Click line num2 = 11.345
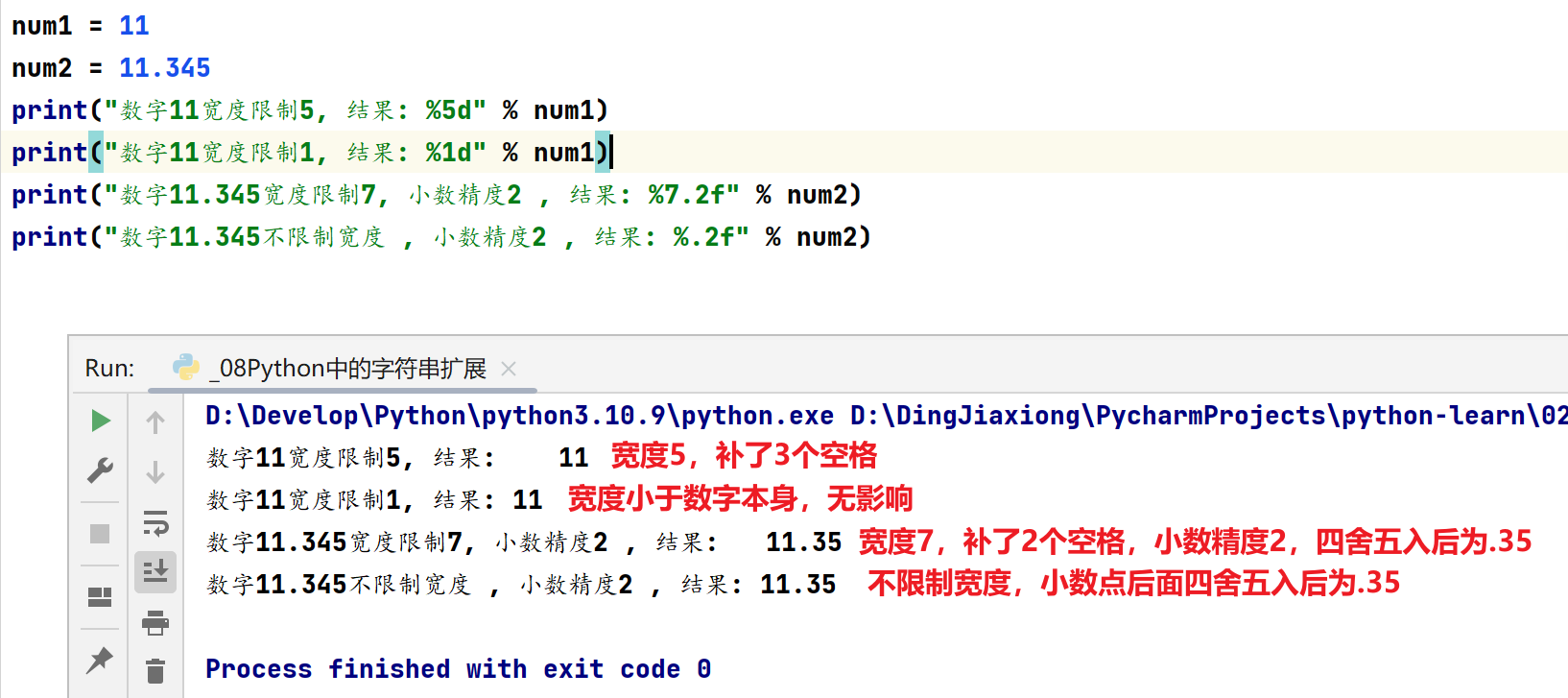Viewport: 1568px width, 698px height. pyautogui.click(x=111, y=68)
